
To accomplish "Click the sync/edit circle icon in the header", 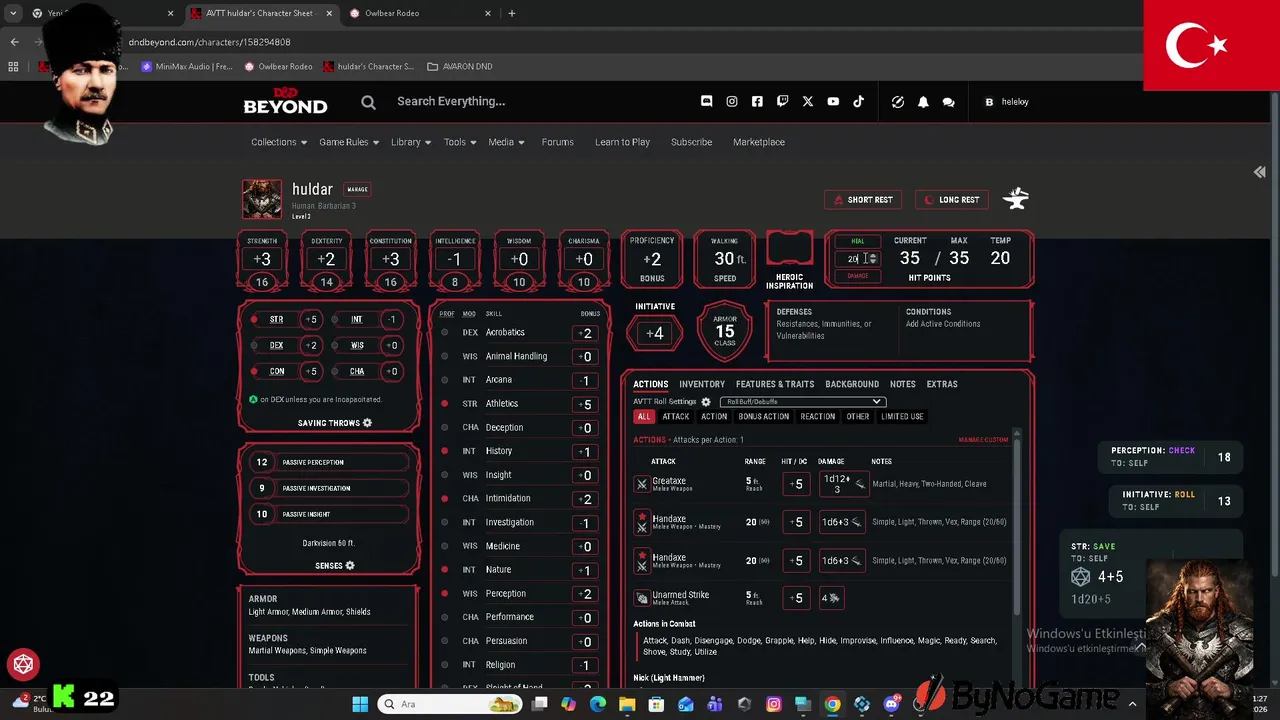I will pos(898,101).
